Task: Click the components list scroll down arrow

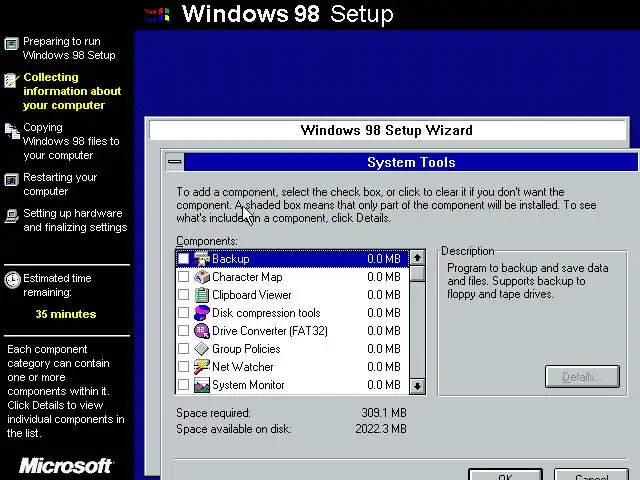Action: (417, 386)
